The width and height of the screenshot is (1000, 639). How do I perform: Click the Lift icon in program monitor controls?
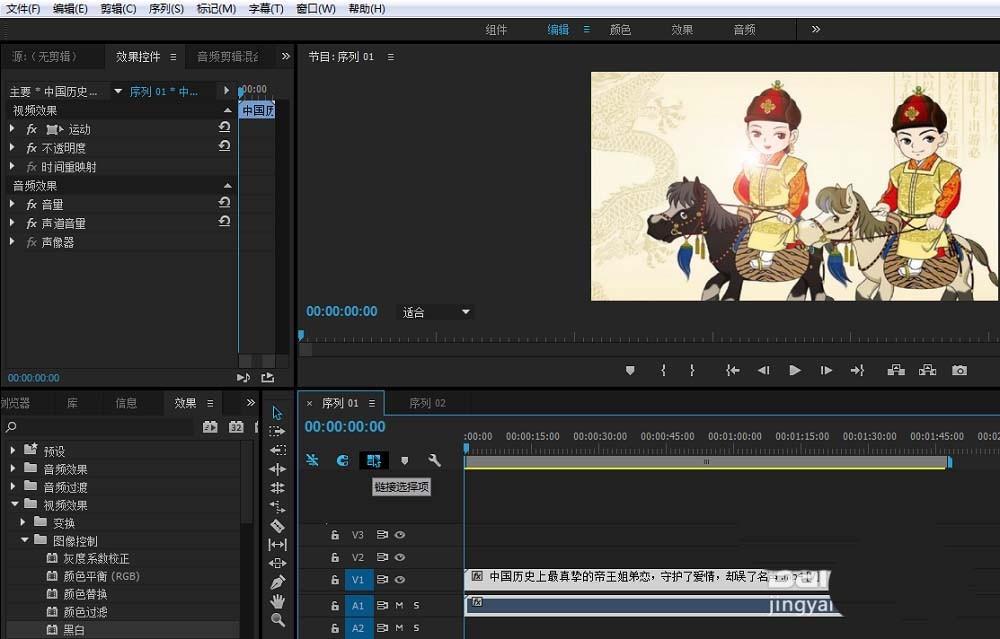895,370
